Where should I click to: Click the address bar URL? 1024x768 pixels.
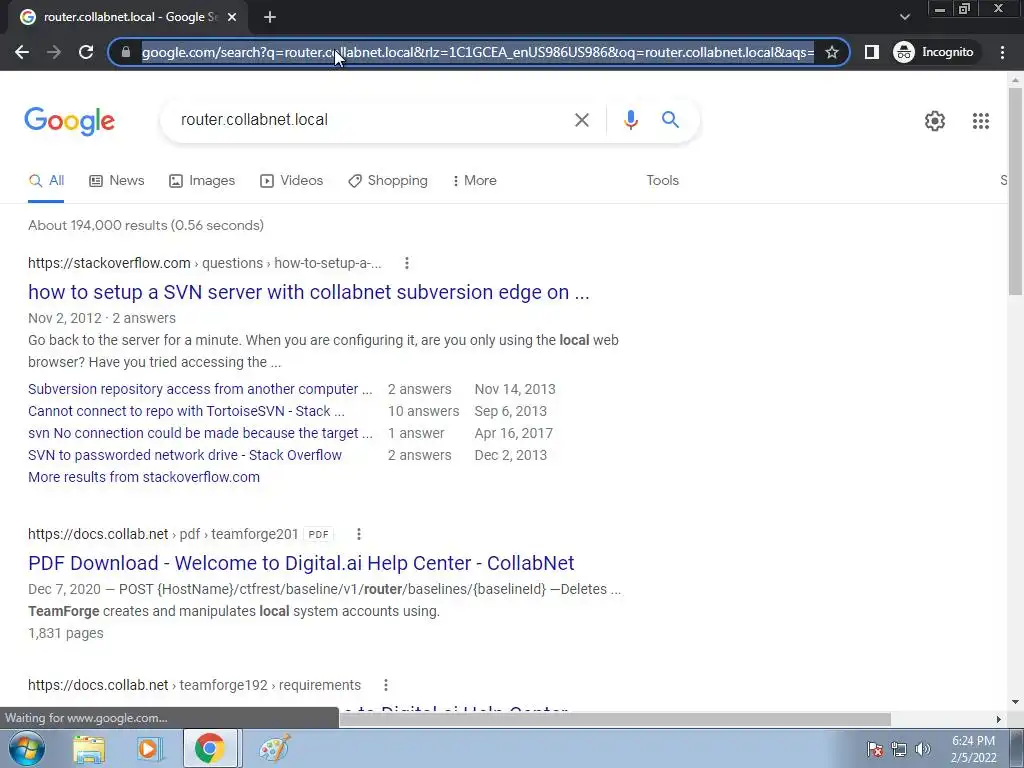click(x=477, y=52)
